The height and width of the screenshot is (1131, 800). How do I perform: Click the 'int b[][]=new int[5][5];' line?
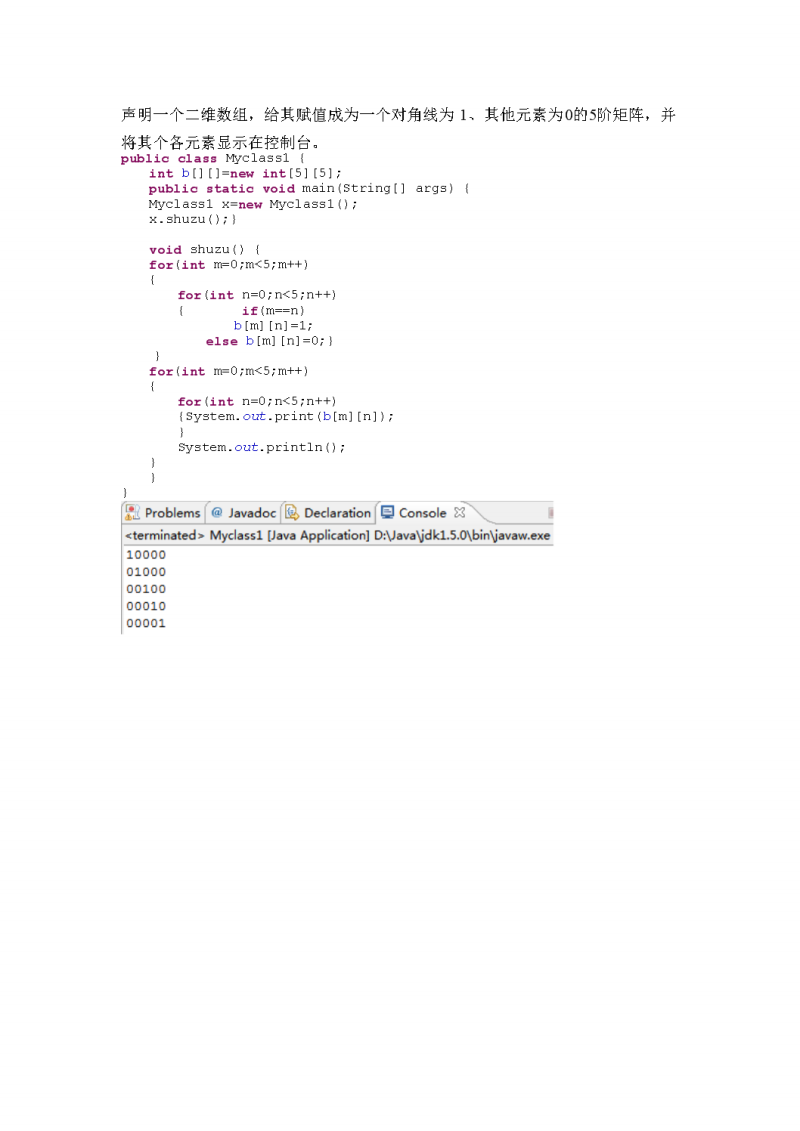pos(245,173)
